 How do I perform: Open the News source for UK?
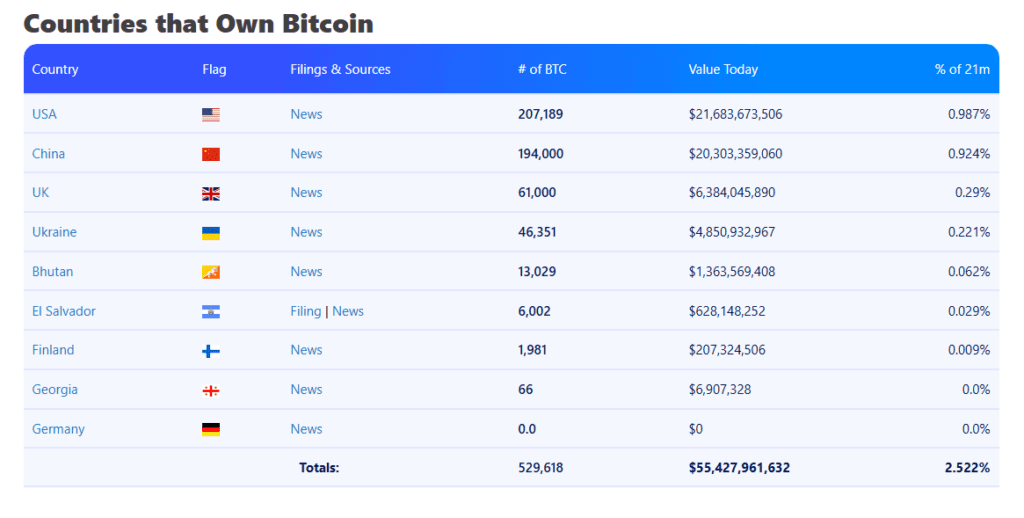point(306,193)
